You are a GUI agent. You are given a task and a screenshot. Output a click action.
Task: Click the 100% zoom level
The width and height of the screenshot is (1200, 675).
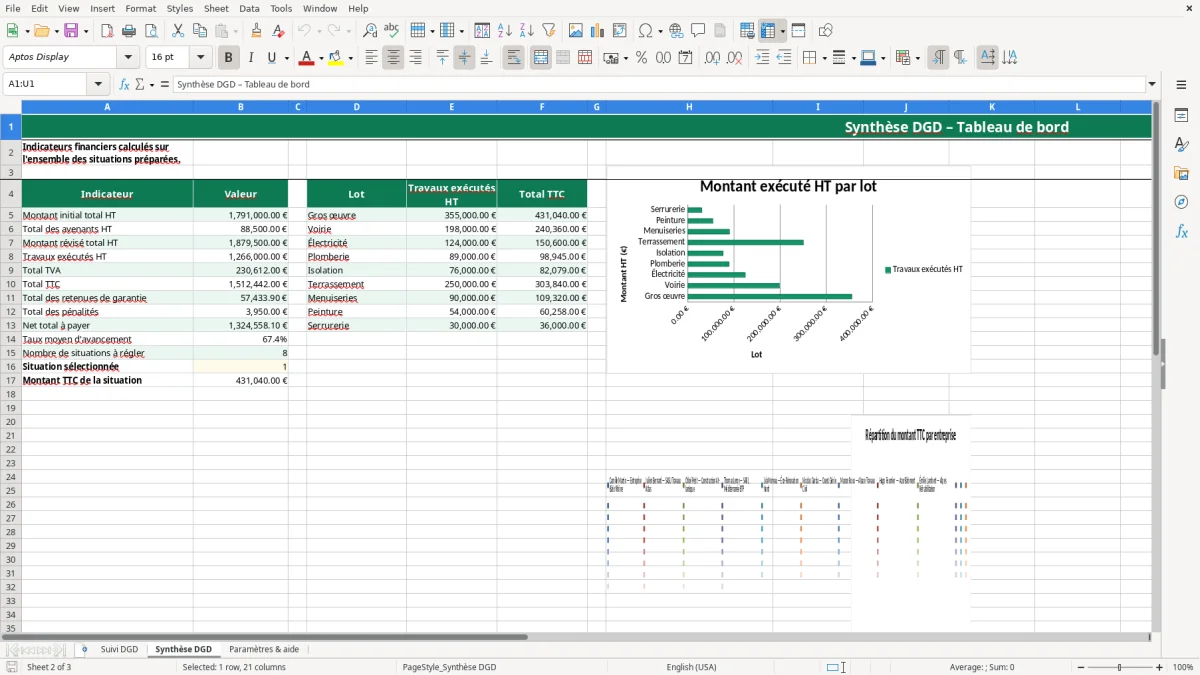click(1182, 667)
